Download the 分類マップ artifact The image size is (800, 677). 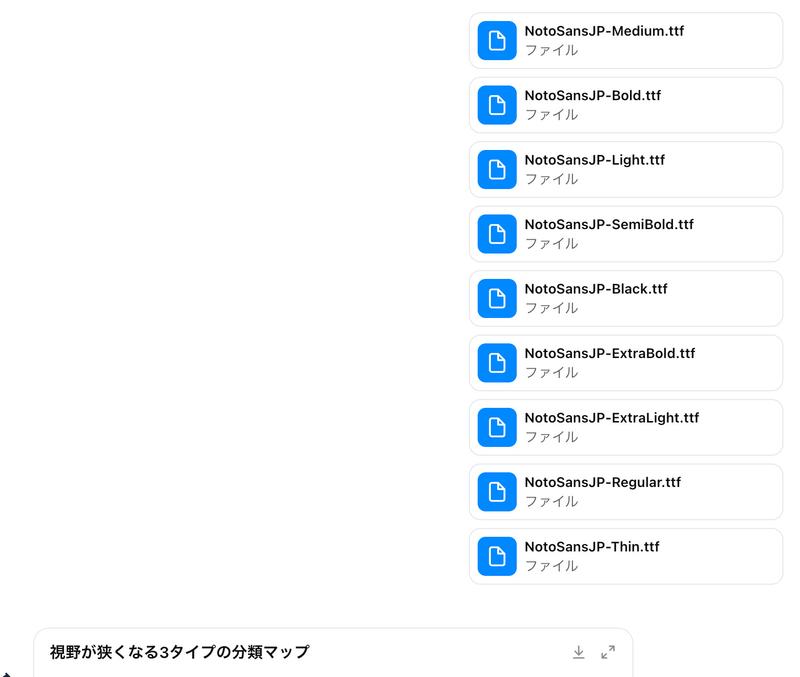click(x=579, y=652)
